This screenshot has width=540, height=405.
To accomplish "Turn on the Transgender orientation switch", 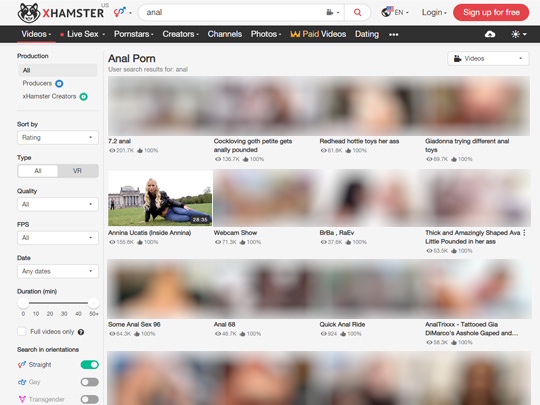I will tap(90, 399).
